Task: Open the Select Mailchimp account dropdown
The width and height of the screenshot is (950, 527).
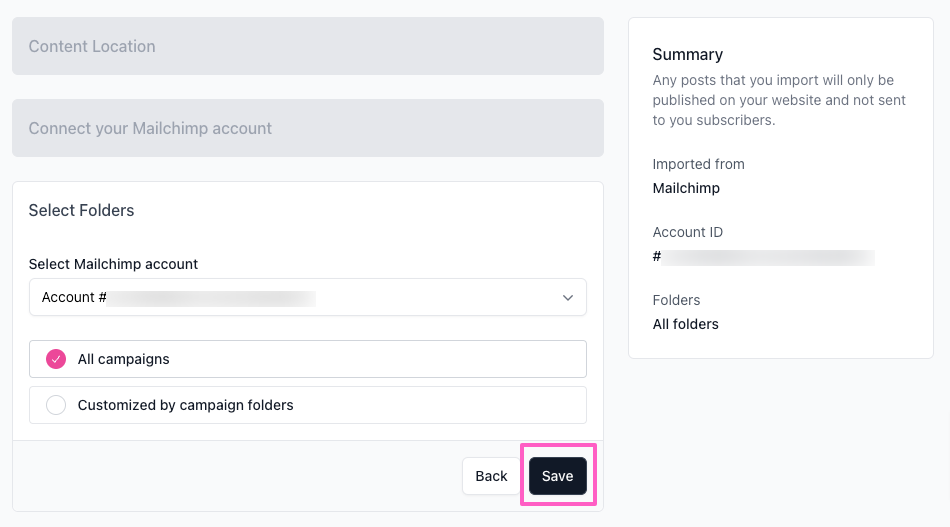Action: tap(308, 297)
